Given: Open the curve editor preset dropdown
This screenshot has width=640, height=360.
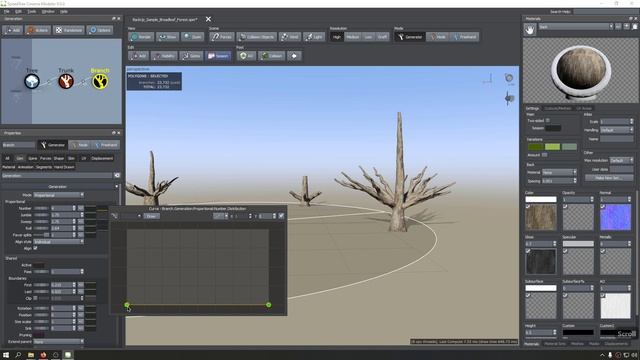Looking at the screenshot, I should coord(131,216).
